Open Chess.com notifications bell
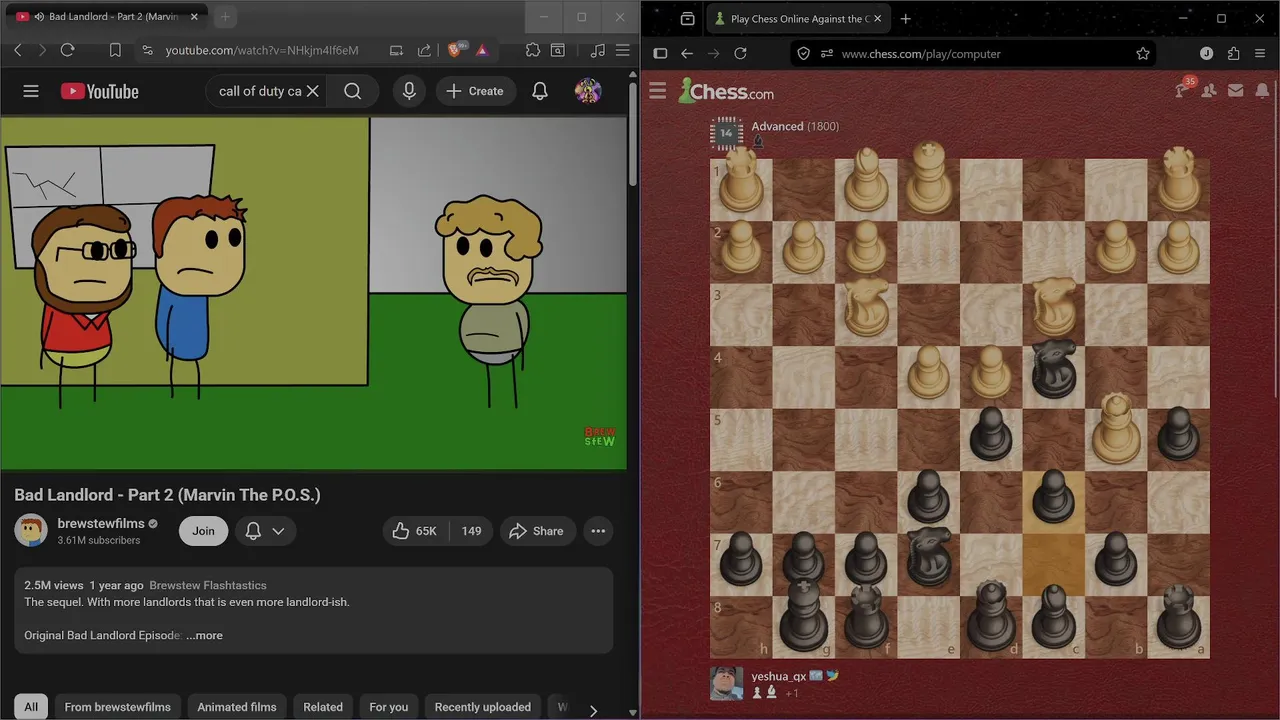The width and height of the screenshot is (1280, 720). click(x=1262, y=91)
